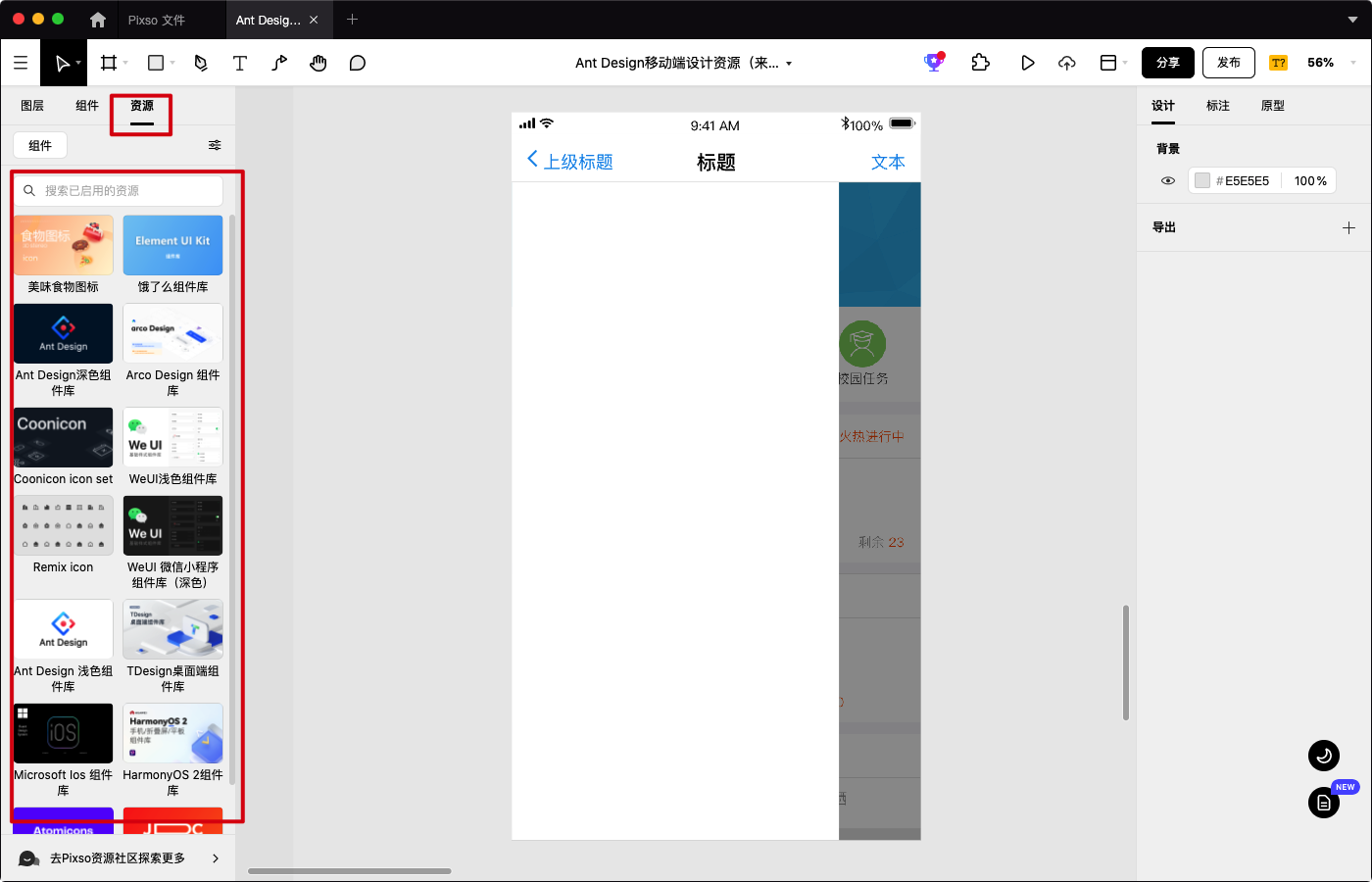Click the 上级标题 back link on canvas
1372x882 pixels.
569,162
